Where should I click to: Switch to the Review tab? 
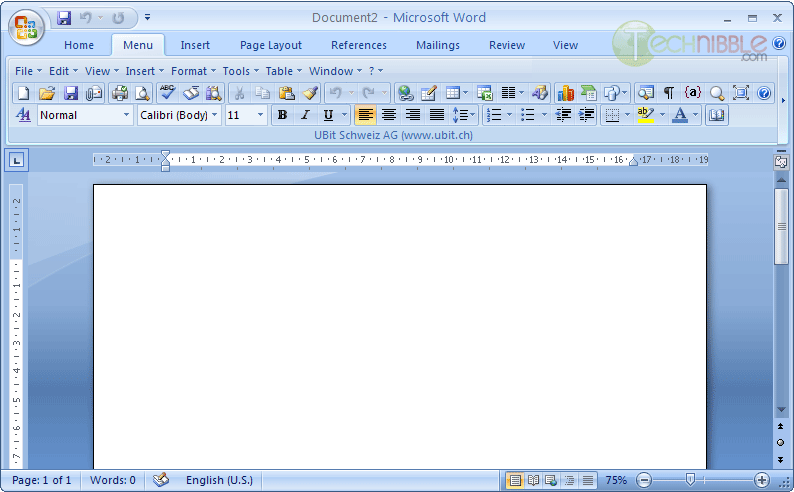506,45
